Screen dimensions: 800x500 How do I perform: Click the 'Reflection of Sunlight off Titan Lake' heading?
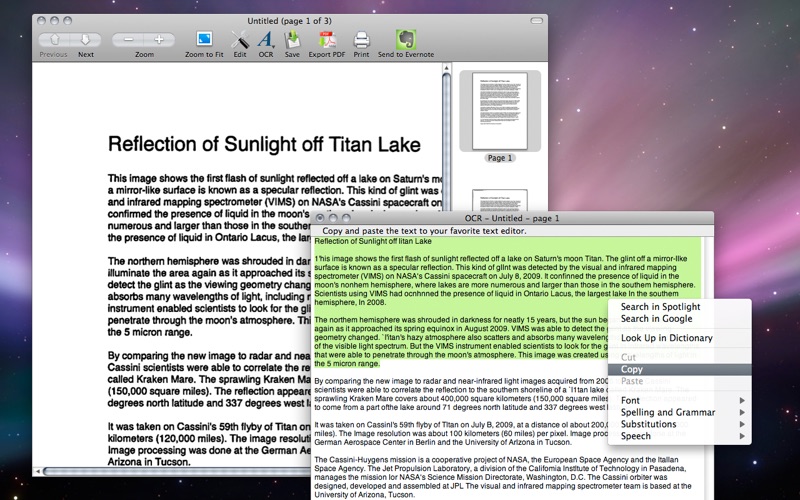click(264, 144)
